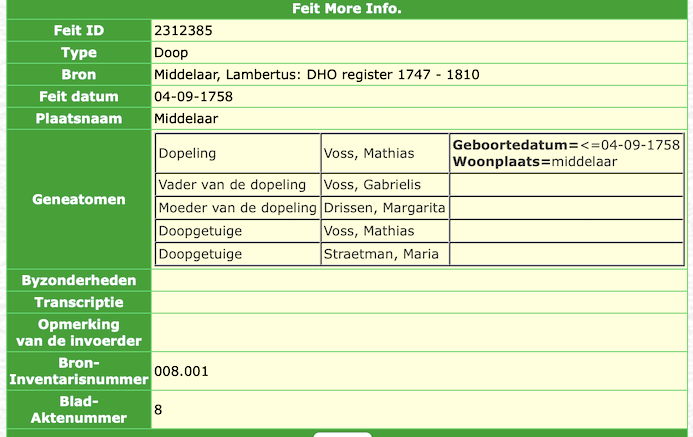Click the Plaatsnaam value 'Middelaar'
Image resolution: width=693 pixels, height=437 pixels.
click(186, 119)
